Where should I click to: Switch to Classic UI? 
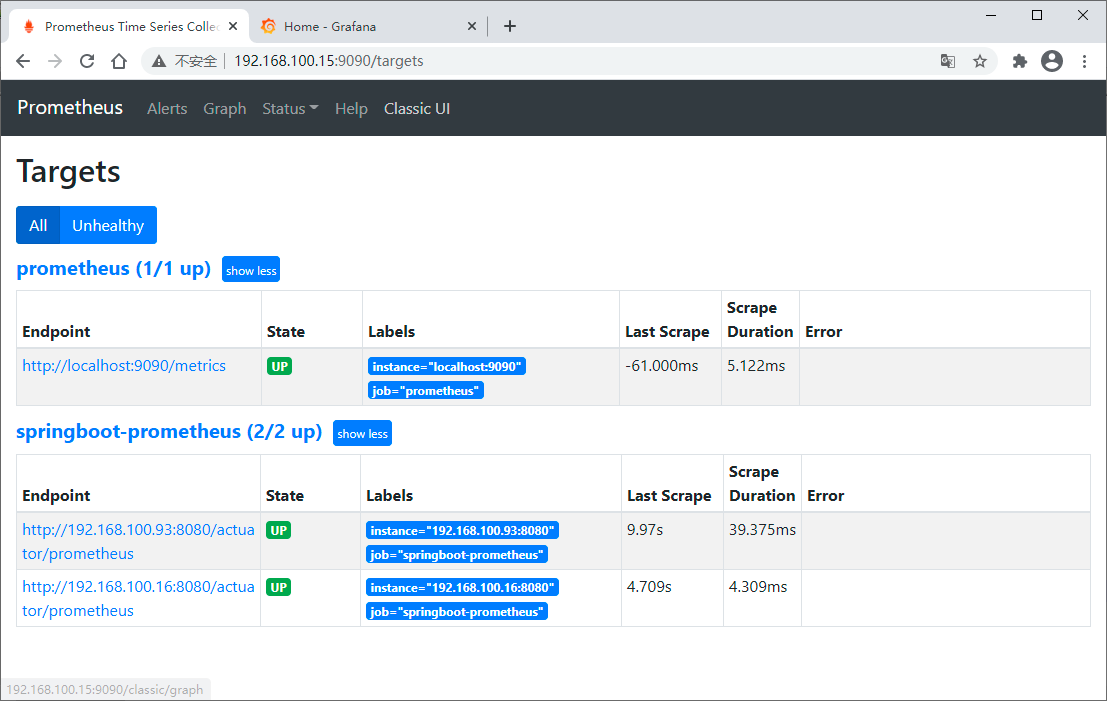click(417, 109)
